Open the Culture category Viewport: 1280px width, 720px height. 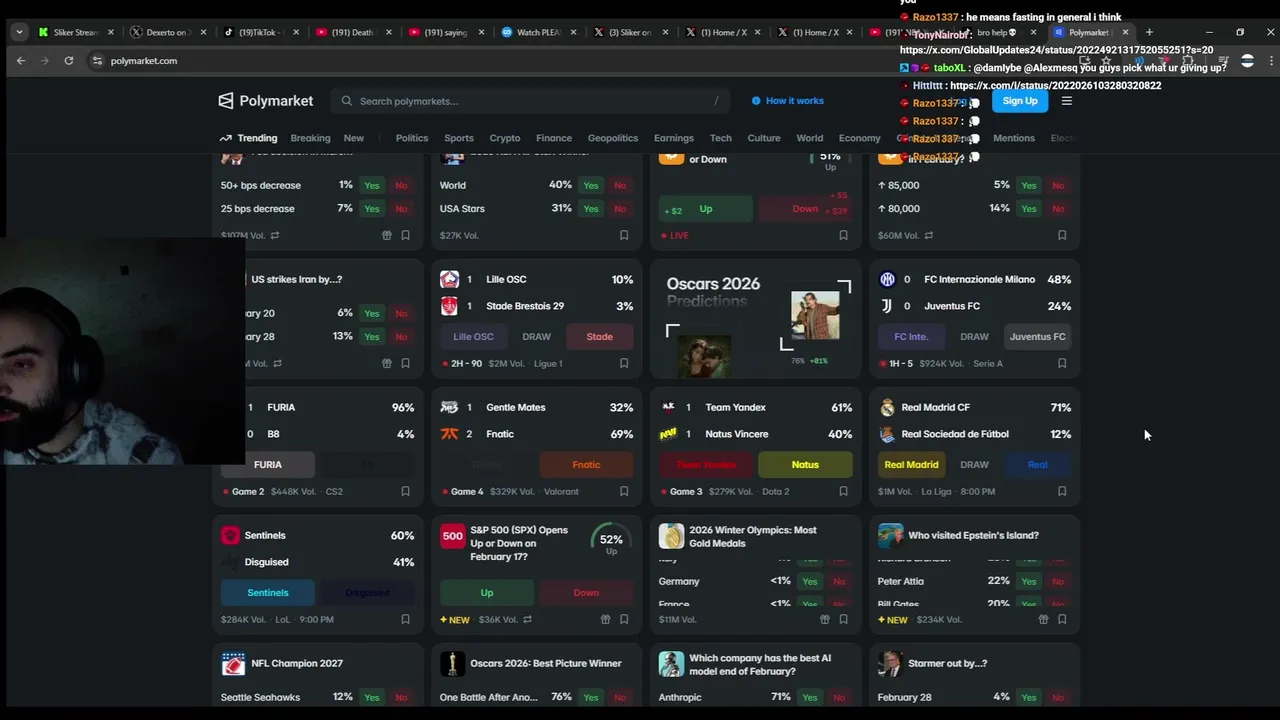pos(764,138)
